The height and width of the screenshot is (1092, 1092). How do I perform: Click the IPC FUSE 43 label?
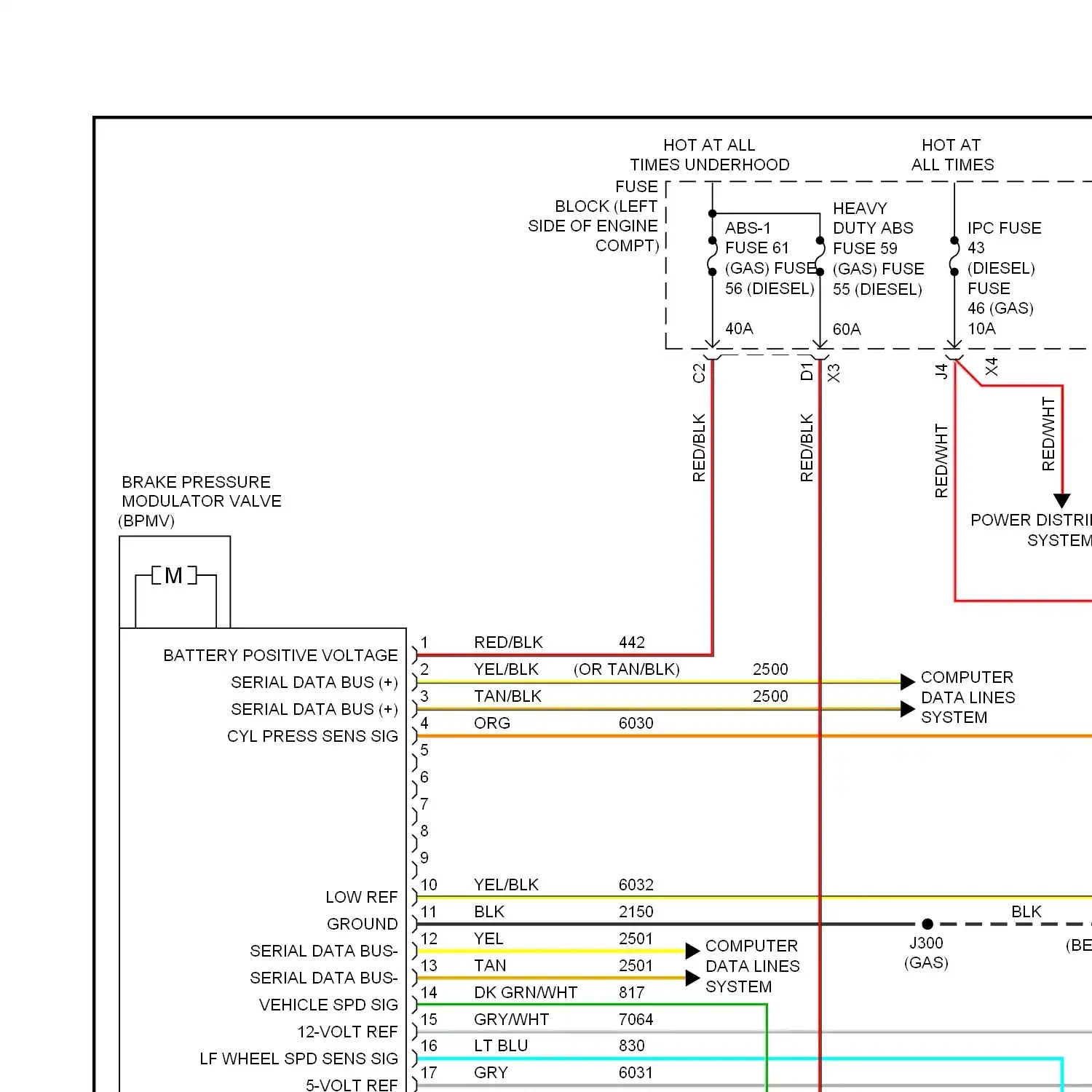coord(1004,268)
